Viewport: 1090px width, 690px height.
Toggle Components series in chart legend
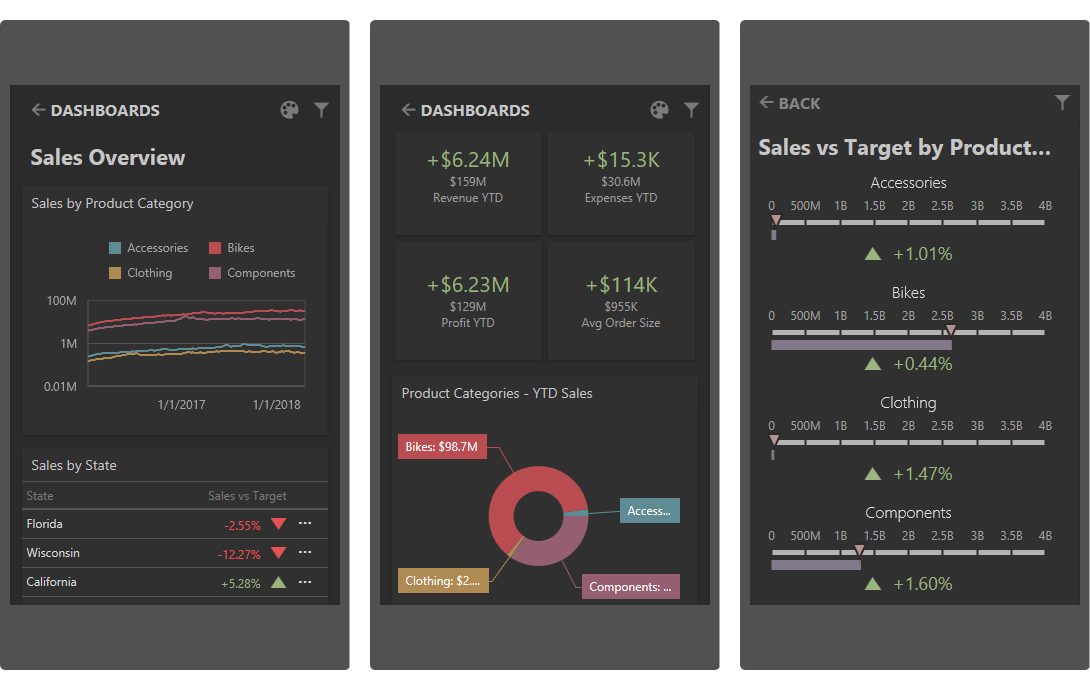coord(252,273)
